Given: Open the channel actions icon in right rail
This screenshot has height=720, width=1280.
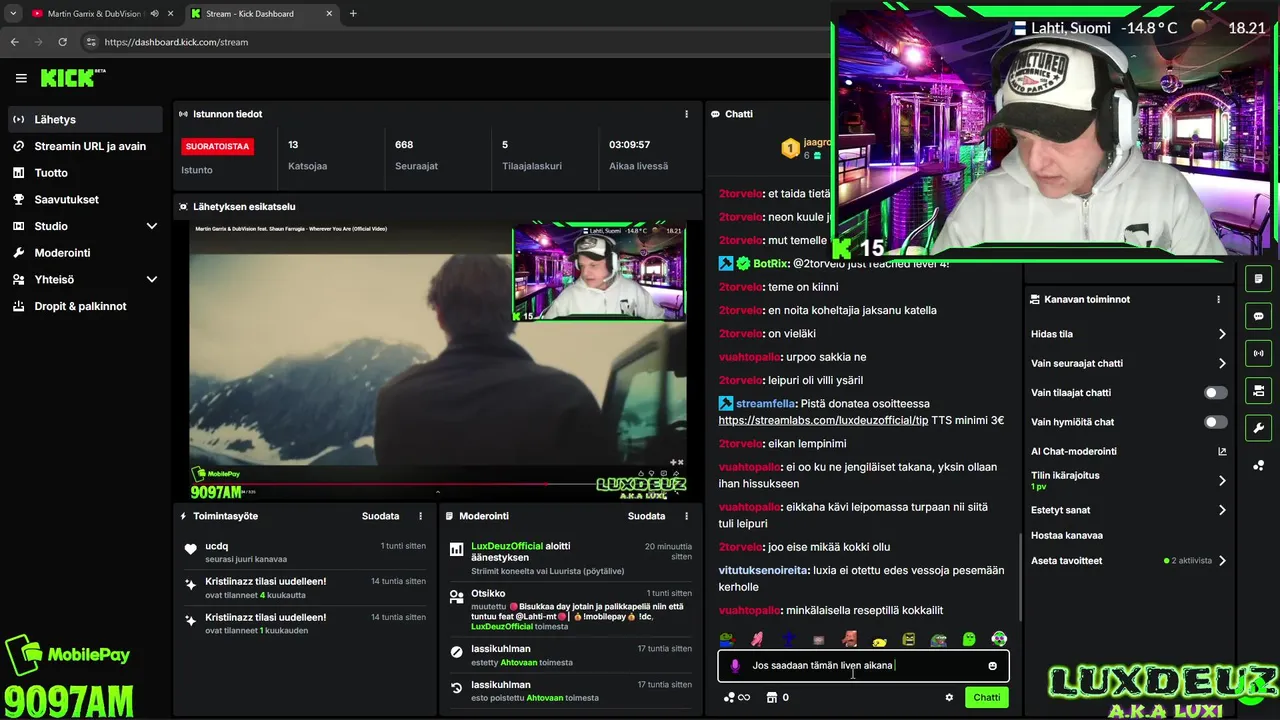Looking at the screenshot, I should coord(1258,390).
